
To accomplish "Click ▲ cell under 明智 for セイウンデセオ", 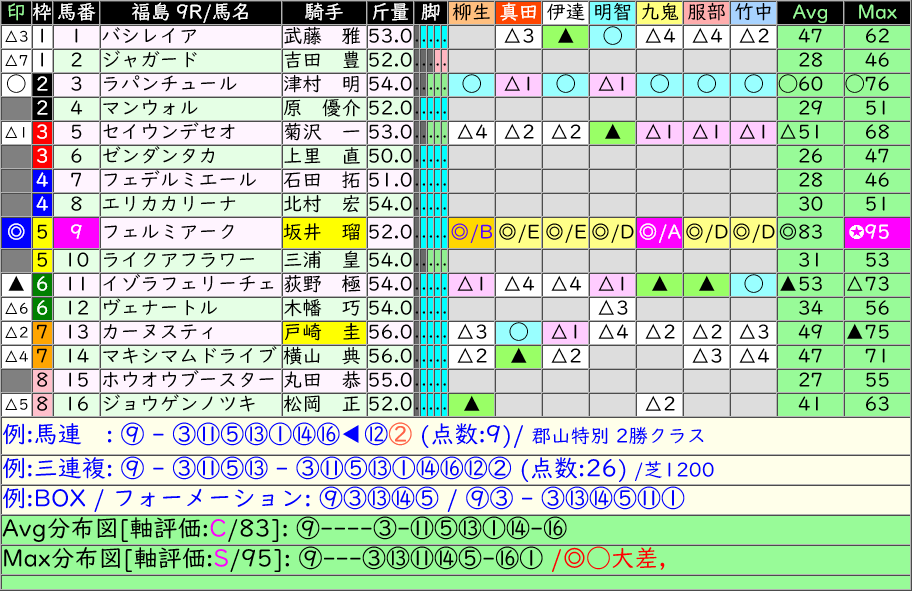I will click(612, 132).
